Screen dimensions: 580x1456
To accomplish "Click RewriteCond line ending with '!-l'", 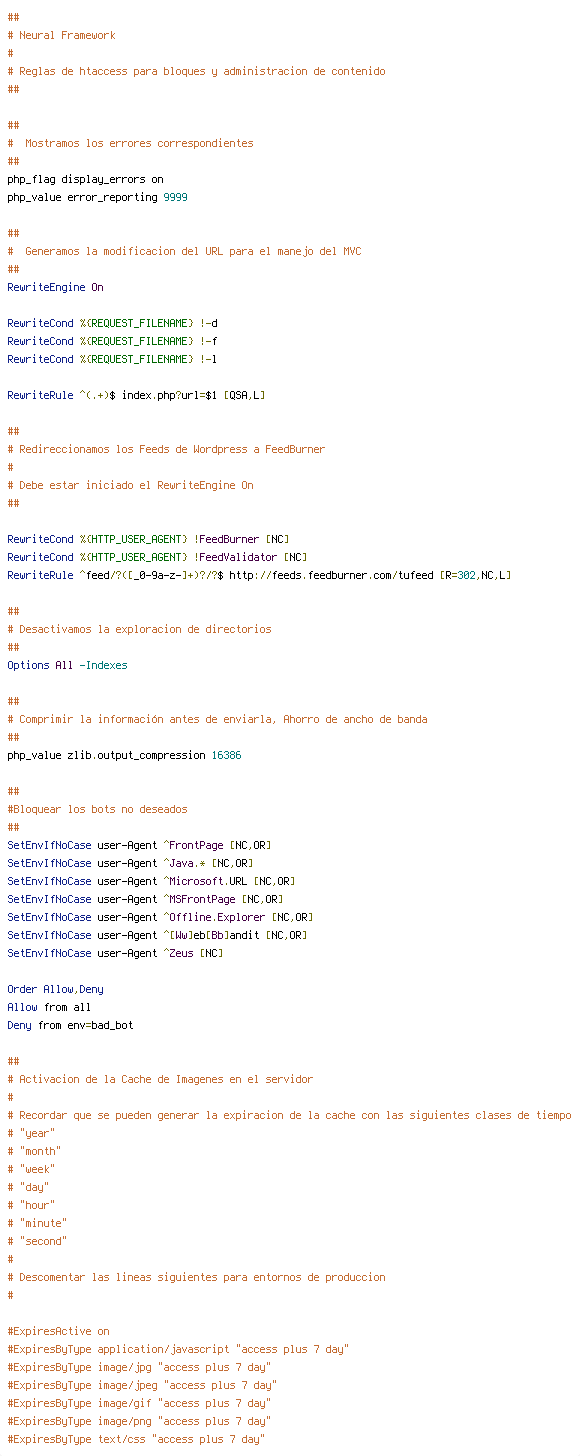I will pos(112,359).
